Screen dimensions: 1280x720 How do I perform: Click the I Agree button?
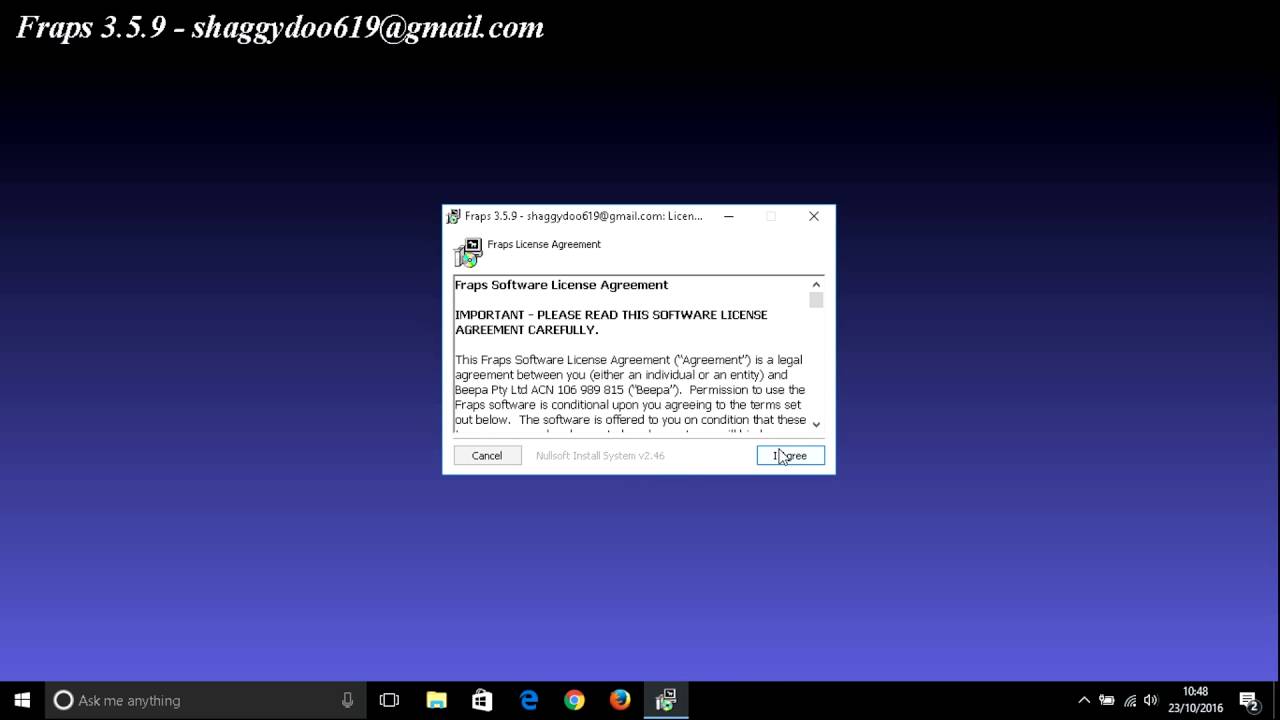click(x=791, y=455)
